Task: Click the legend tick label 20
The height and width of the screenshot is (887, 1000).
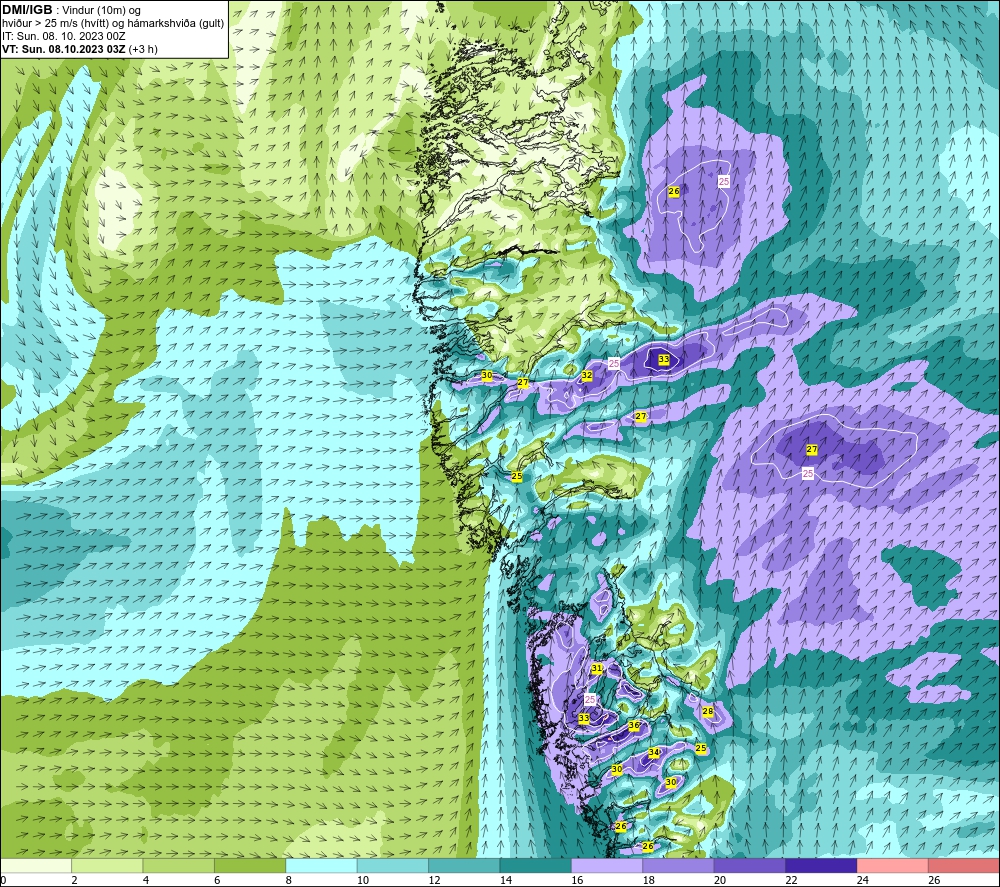Action: [720, 880]
